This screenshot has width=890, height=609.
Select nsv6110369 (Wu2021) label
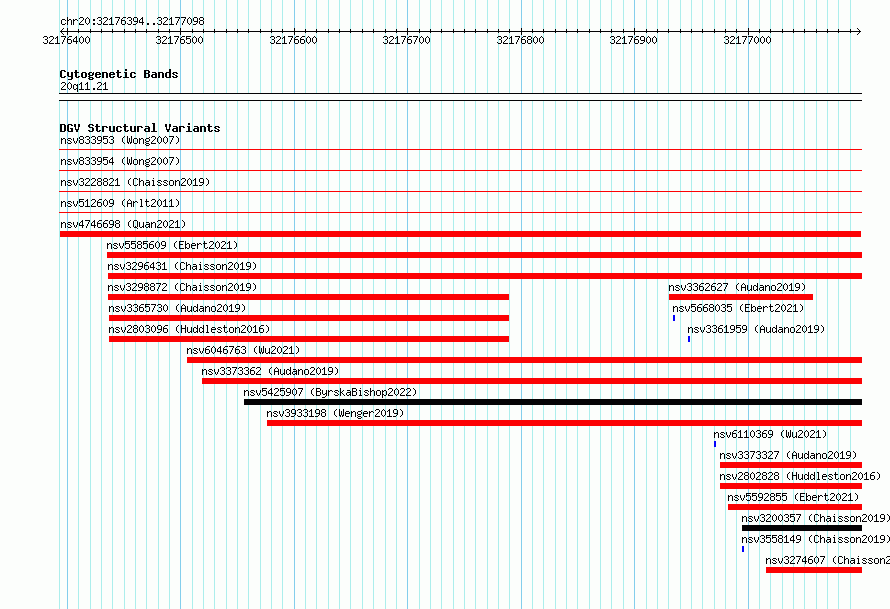point(770,434)
